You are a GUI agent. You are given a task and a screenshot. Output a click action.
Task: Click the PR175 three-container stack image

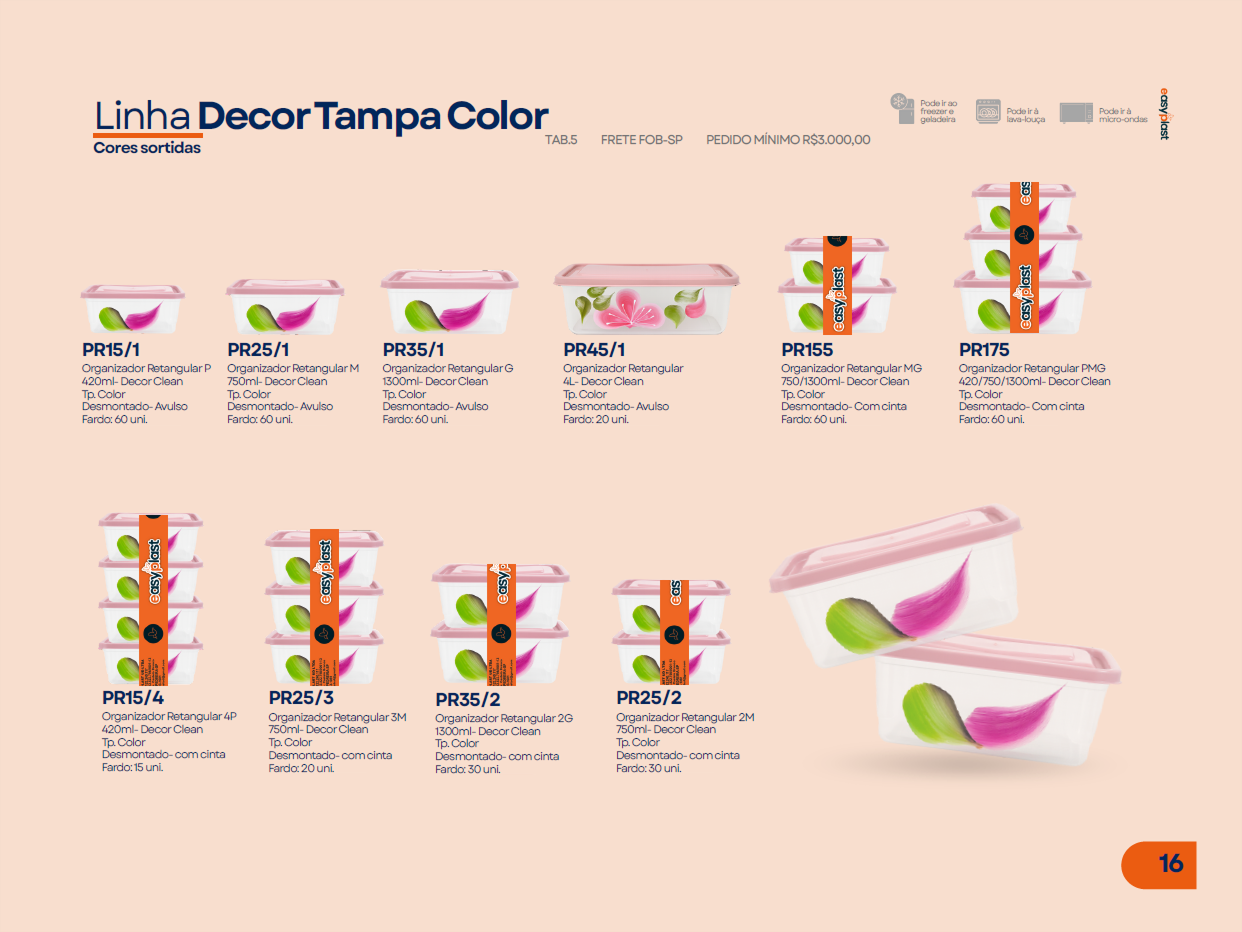point(1022,259)
